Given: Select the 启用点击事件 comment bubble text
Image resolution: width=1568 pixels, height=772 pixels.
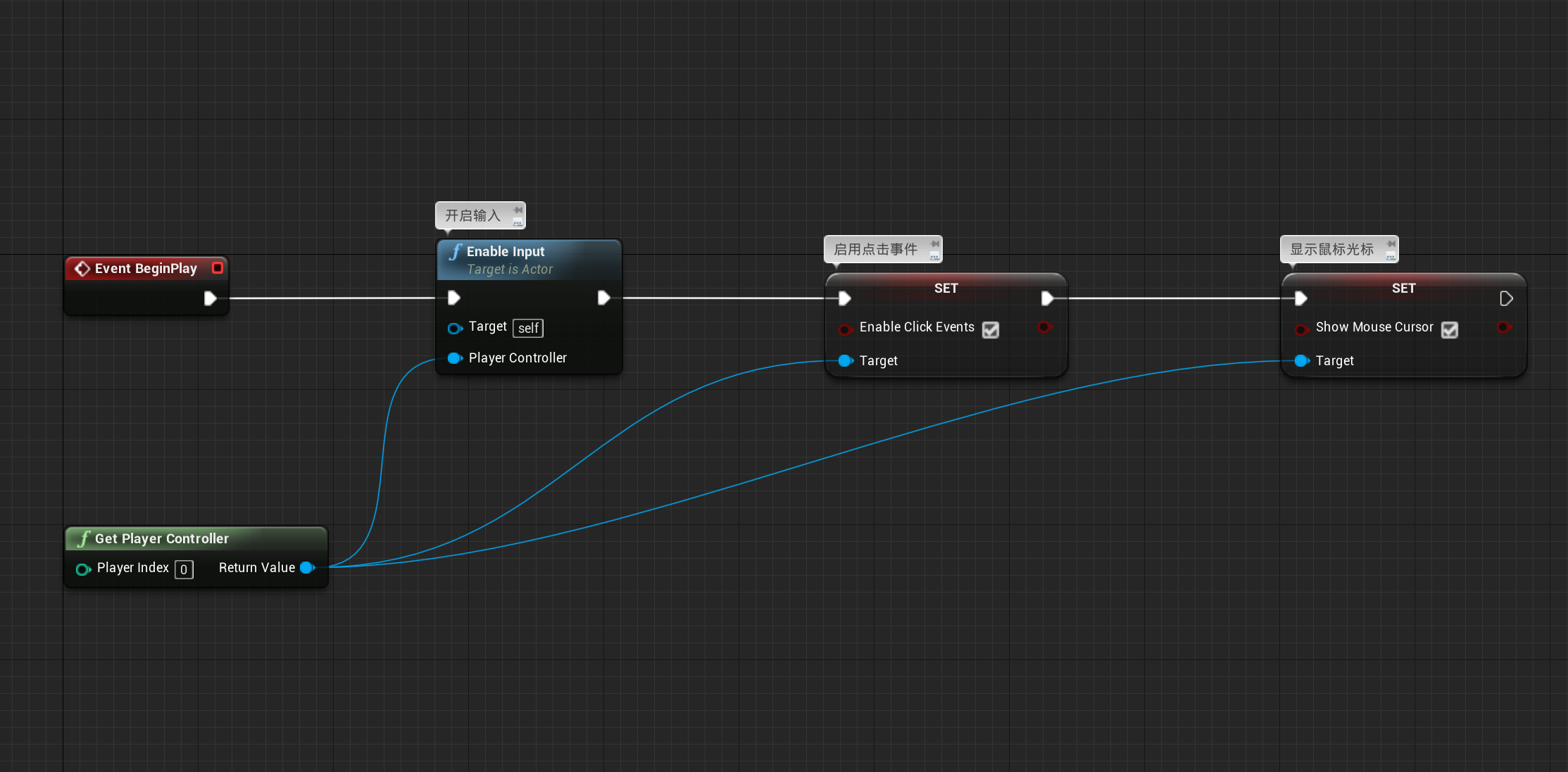Looking at the screenshot, I should [x=877, y=248].
